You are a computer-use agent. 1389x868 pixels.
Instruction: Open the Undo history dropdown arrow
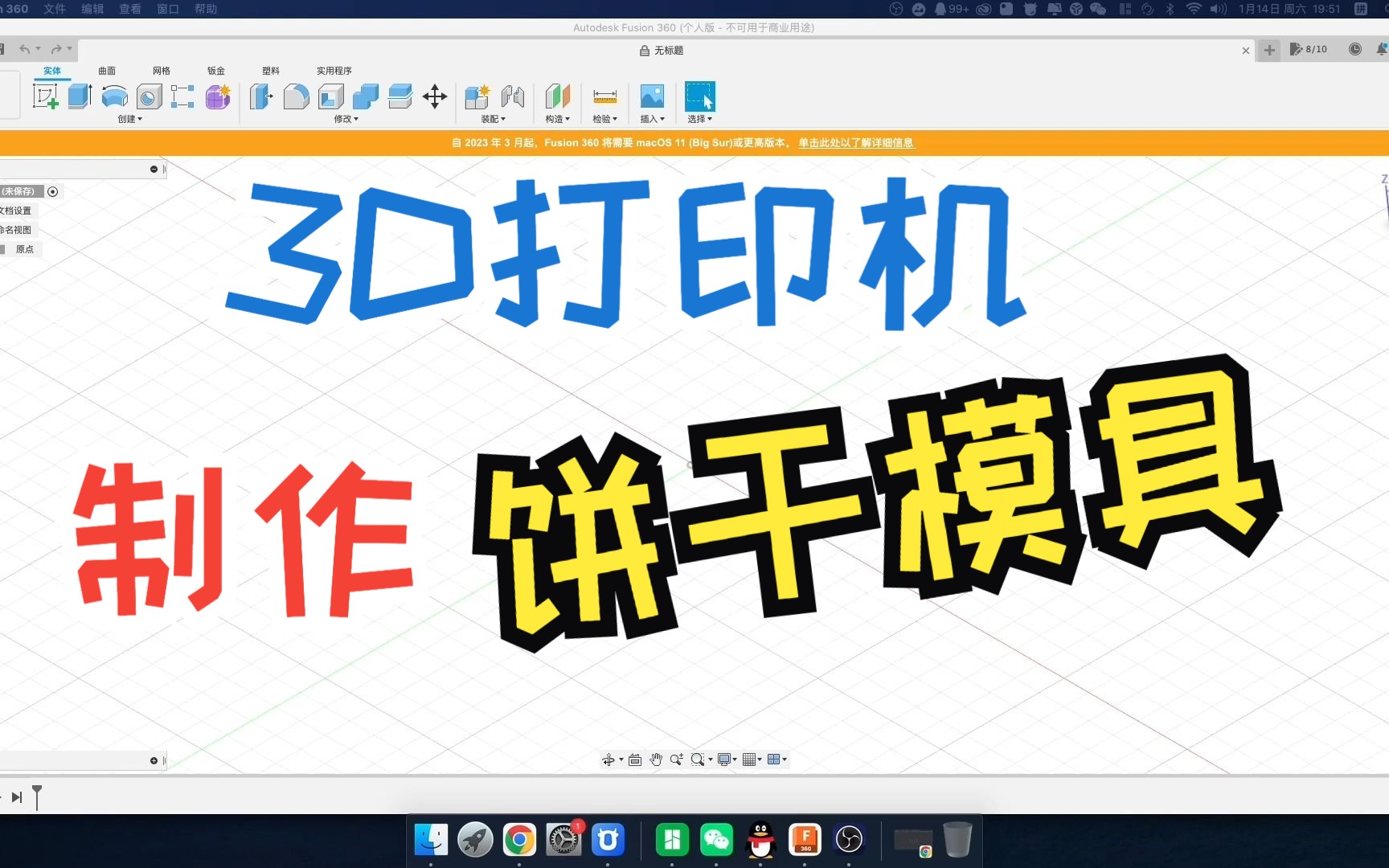click(38, 49)
